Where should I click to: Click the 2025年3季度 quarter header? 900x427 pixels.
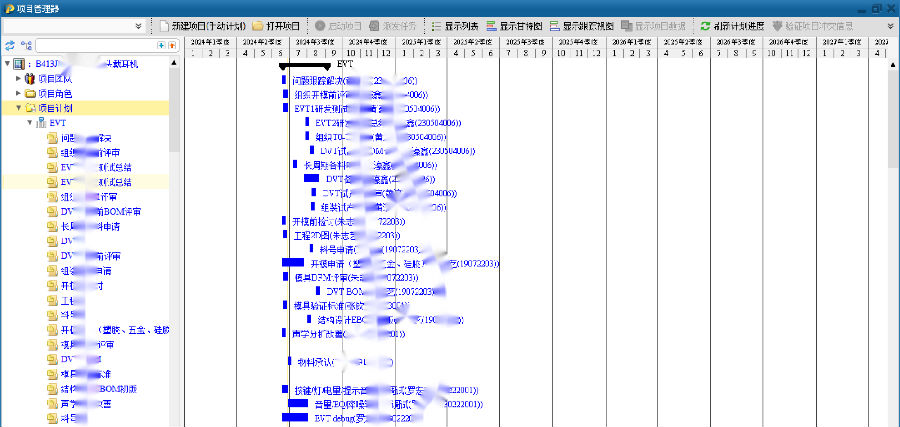click(x=526, y=42)
